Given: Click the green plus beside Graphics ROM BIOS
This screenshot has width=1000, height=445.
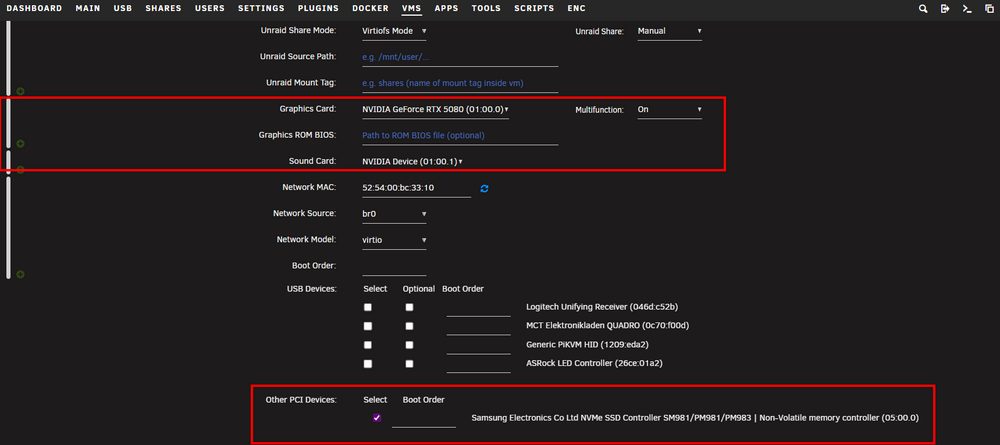Looking at the screenshot, I should coord(20,144).
